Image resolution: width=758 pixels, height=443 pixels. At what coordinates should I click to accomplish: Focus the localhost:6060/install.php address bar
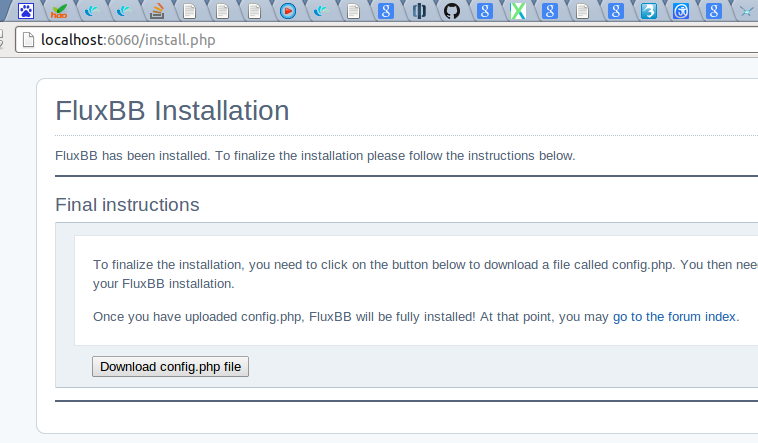pos(387,40)
